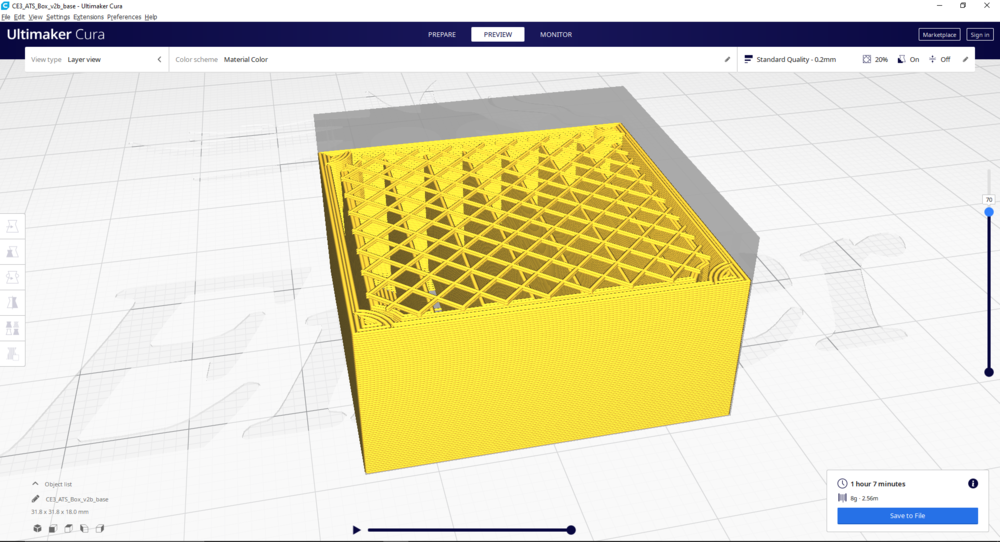Switch to the PREVIEW stage
1000x542 pixels.
[x=497, y=34]
